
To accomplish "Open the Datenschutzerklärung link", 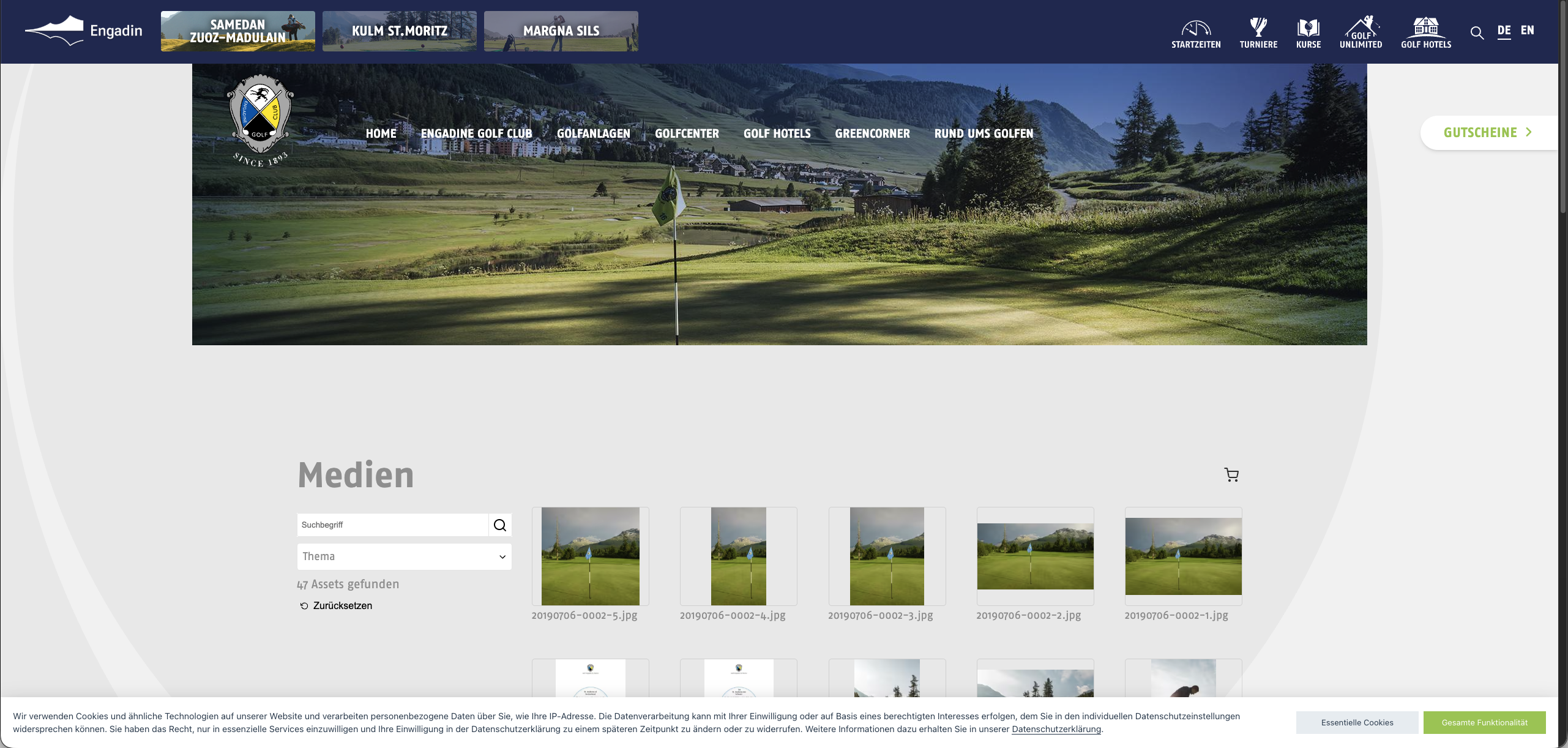I will click(1056, 730).
